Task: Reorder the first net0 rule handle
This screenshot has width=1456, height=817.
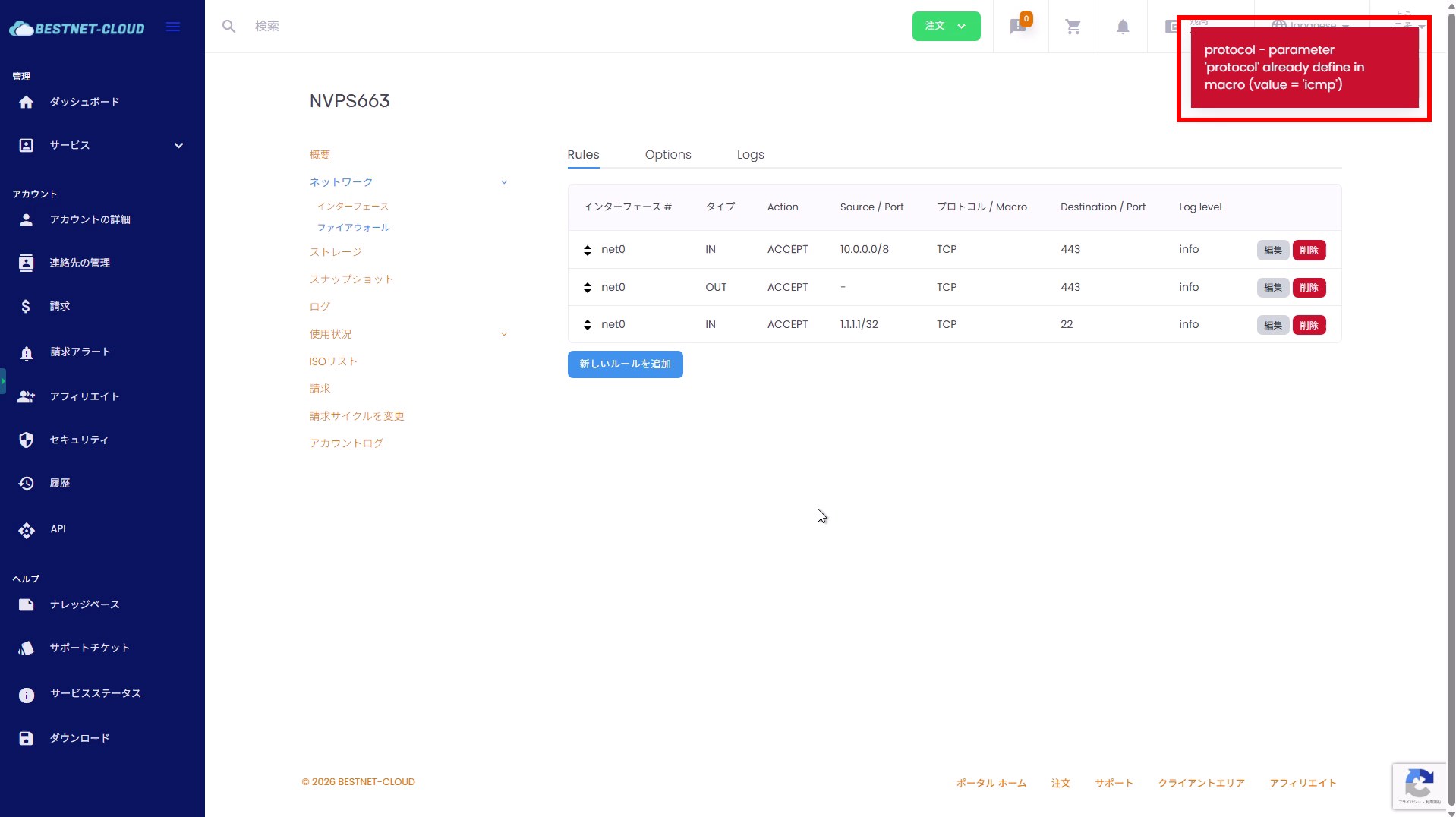Action: 587,250
